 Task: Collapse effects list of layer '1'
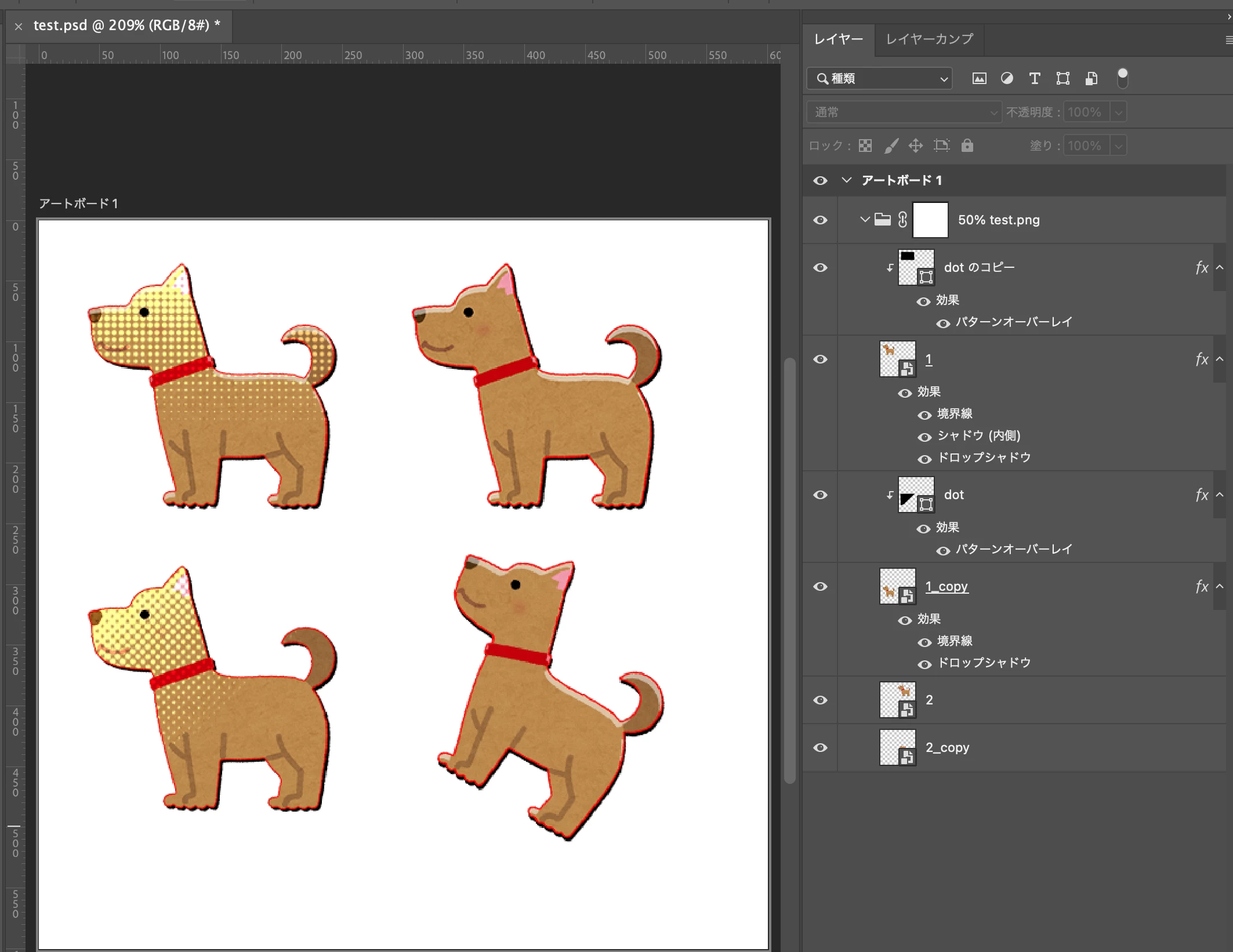pyautogui.click(x=1220, y=359)
